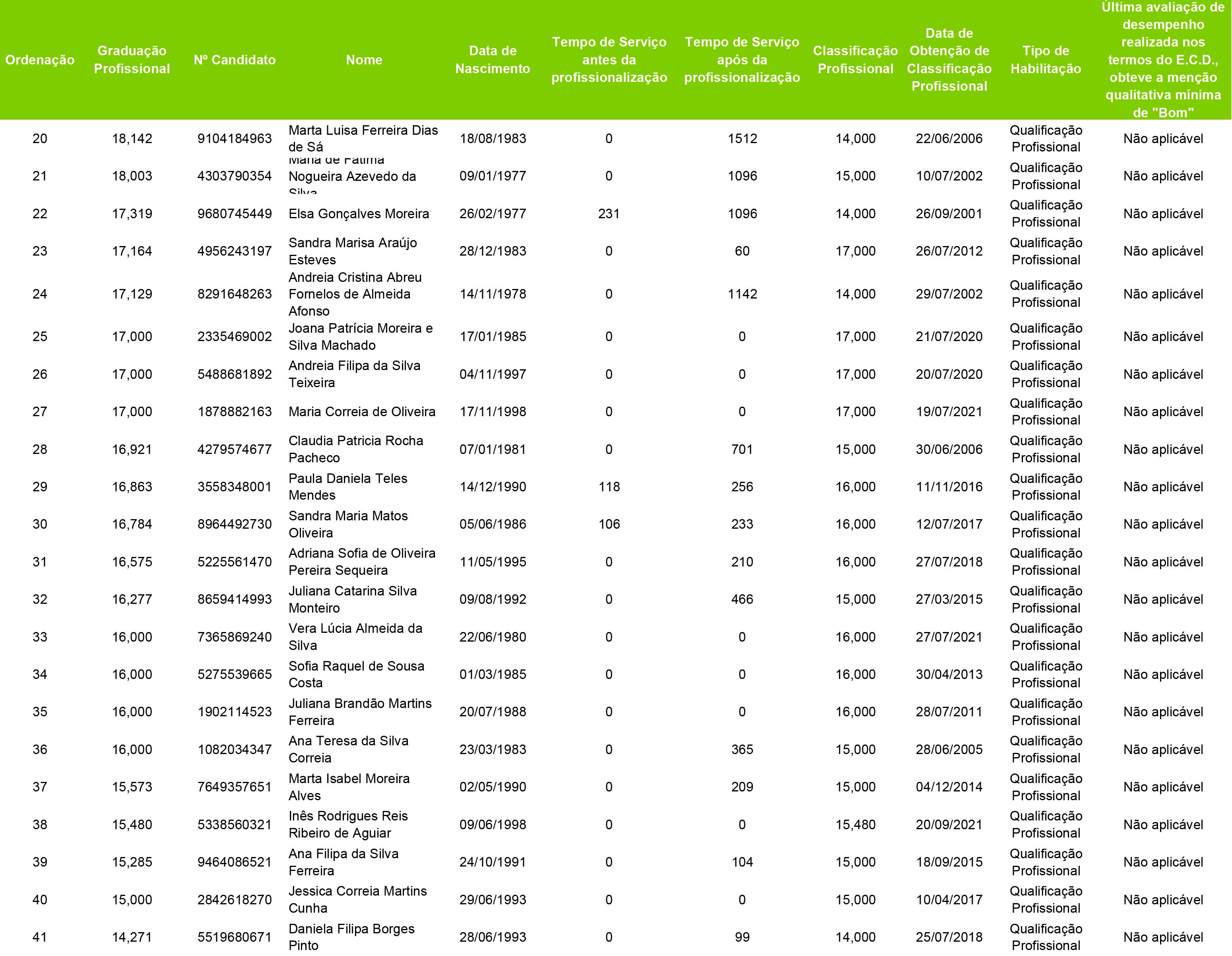The height and width of the screenshot is (956, 1232).
Task: Click service time value 1512
Action: pos(742,139)
